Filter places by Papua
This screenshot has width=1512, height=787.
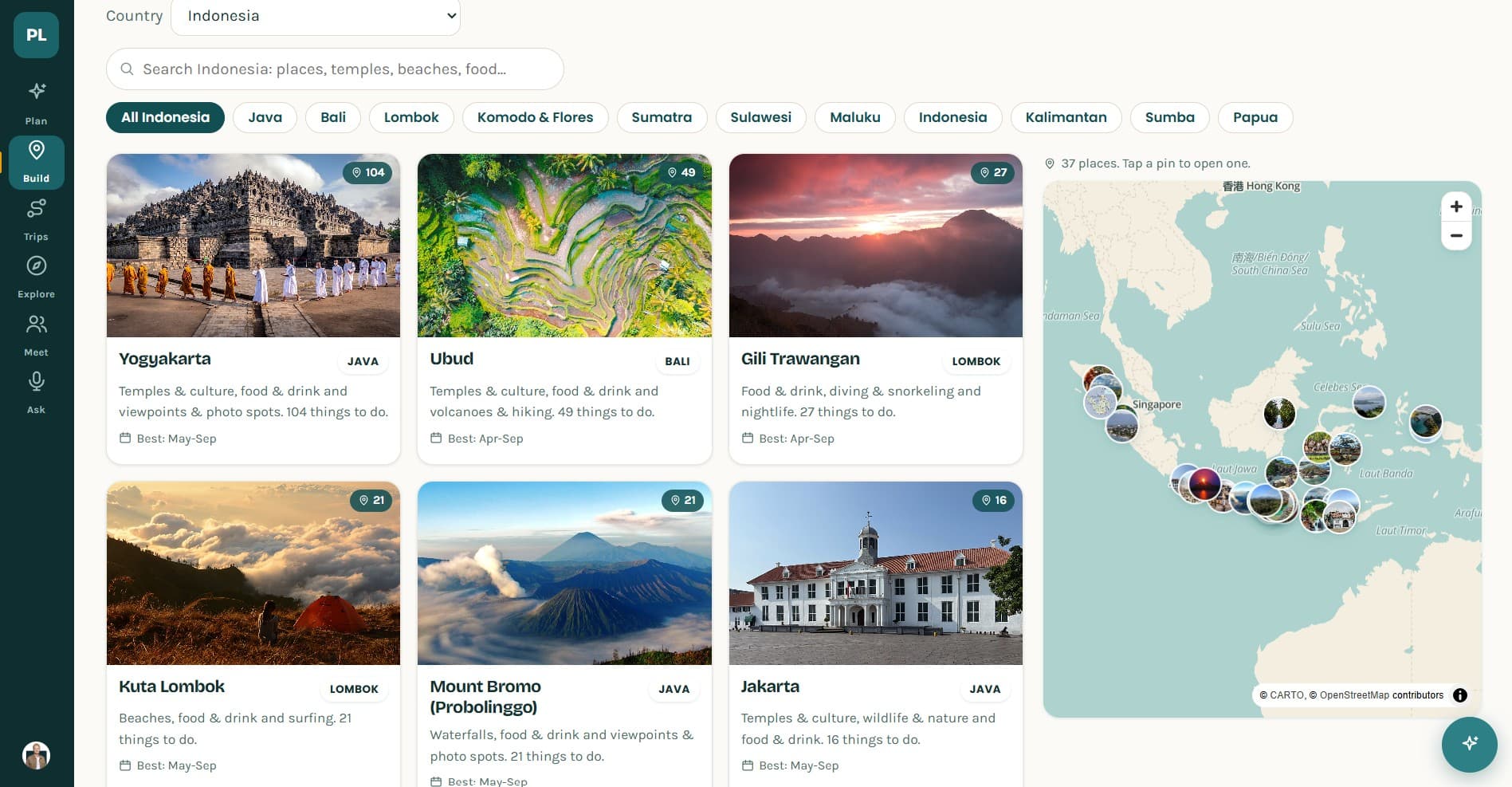click(1255, 117)
